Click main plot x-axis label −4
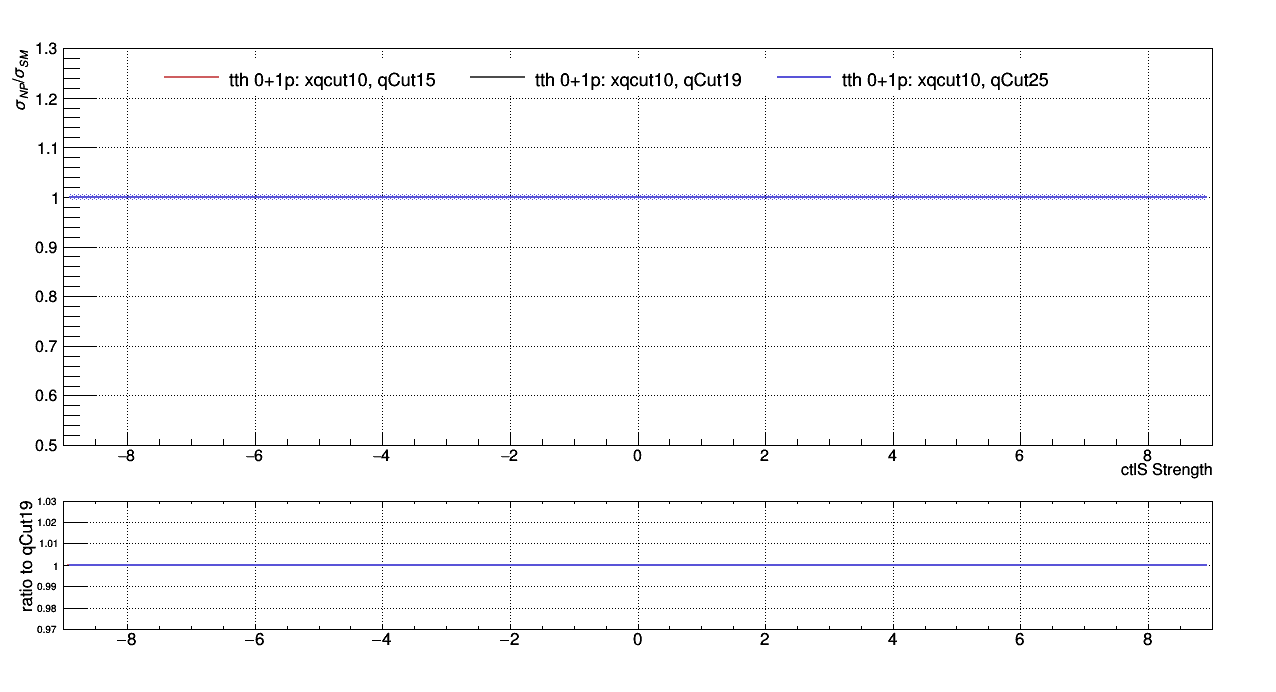This screenshot has width=1276, height=692. point(382,456)
